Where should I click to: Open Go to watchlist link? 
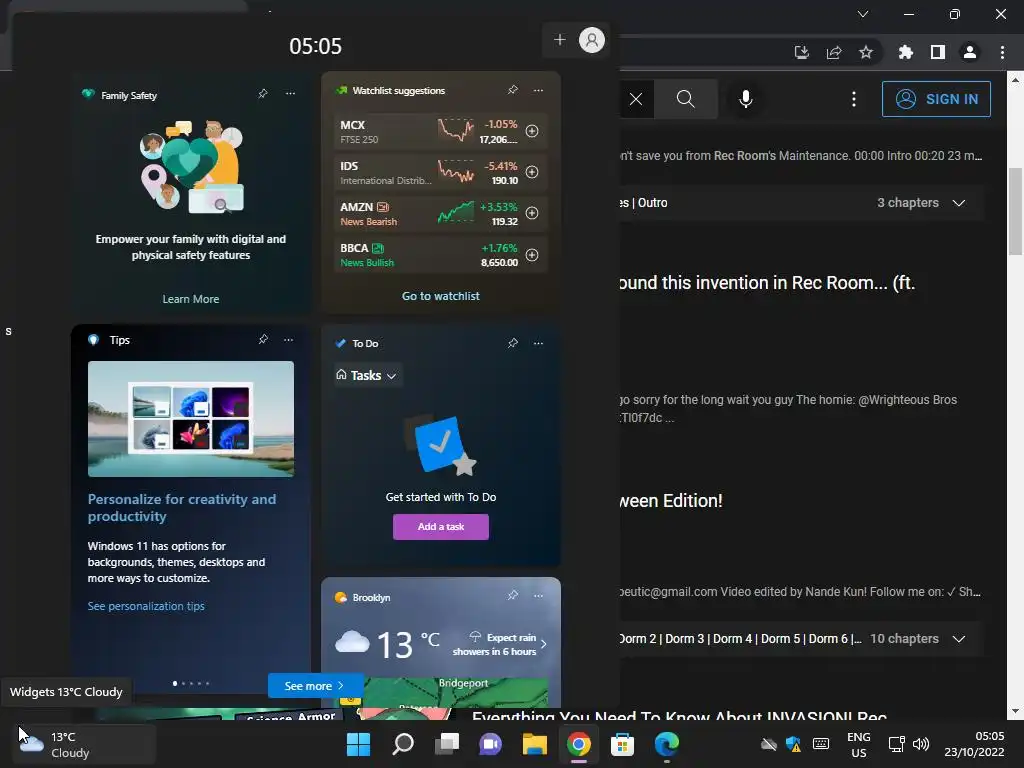[441, 296]
